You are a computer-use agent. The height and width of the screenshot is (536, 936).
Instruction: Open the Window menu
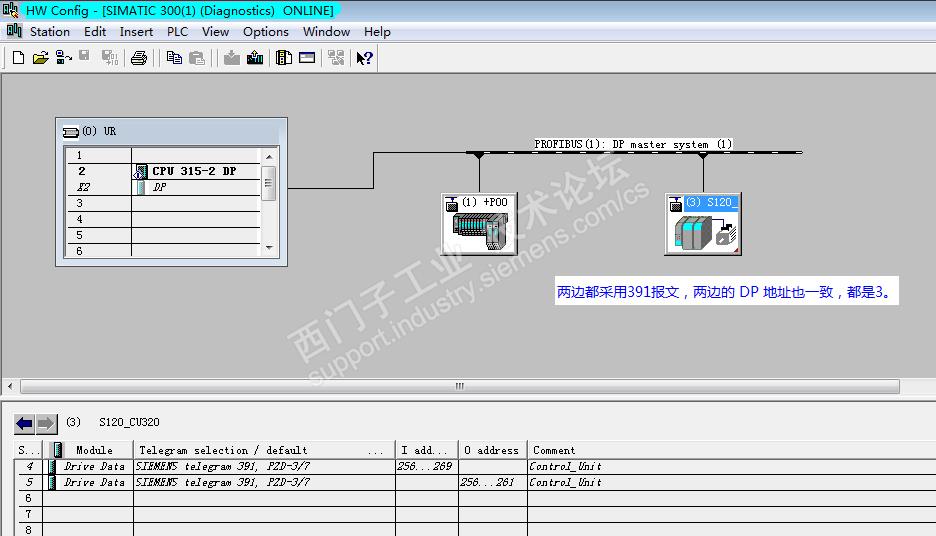point(326,32)
